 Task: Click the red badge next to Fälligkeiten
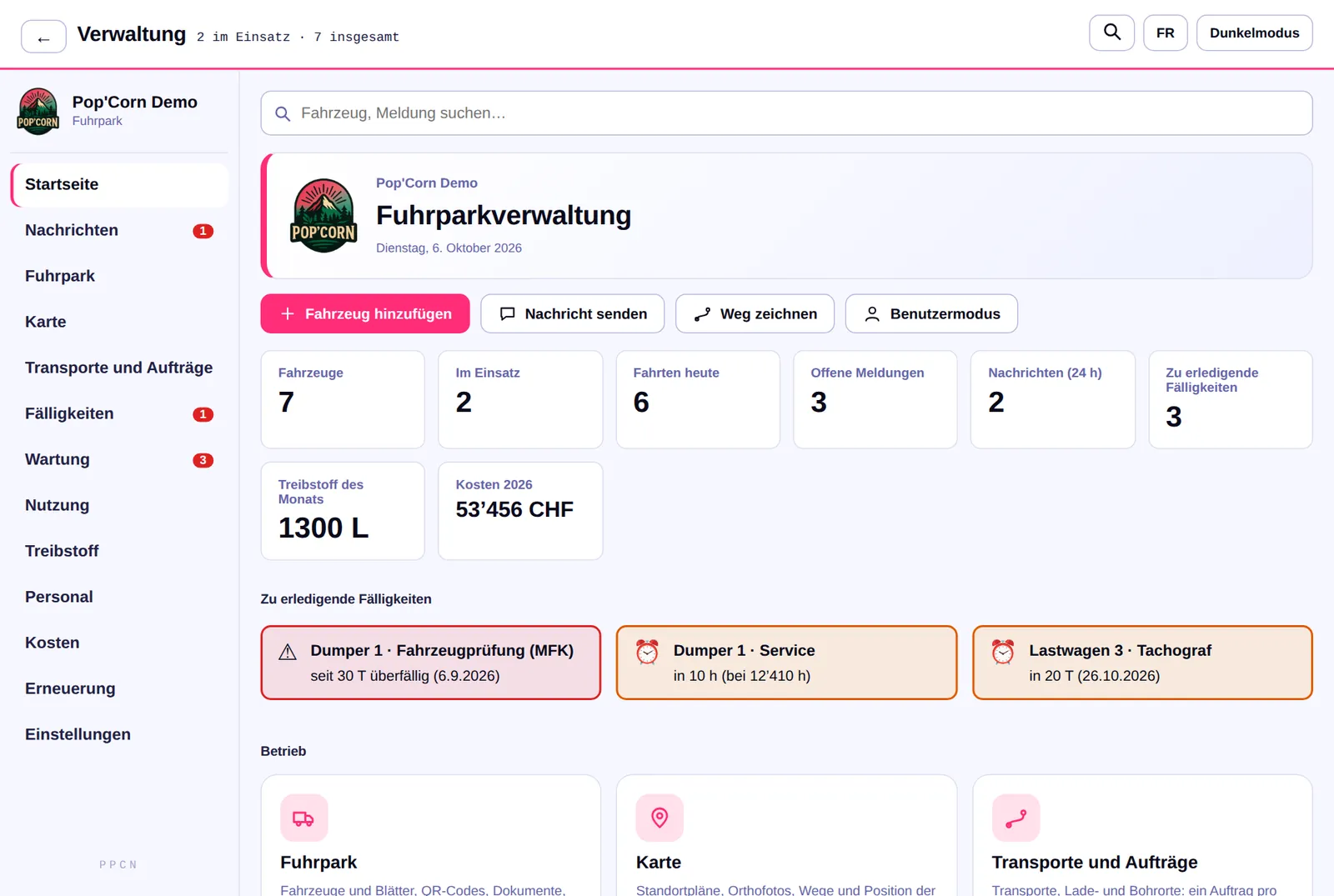click(x=203, y=414)
